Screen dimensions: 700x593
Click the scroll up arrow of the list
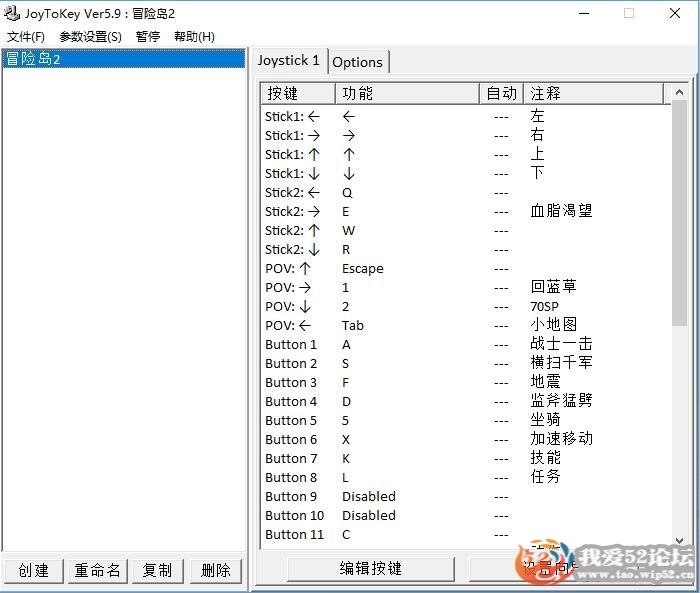click(679, 92)
